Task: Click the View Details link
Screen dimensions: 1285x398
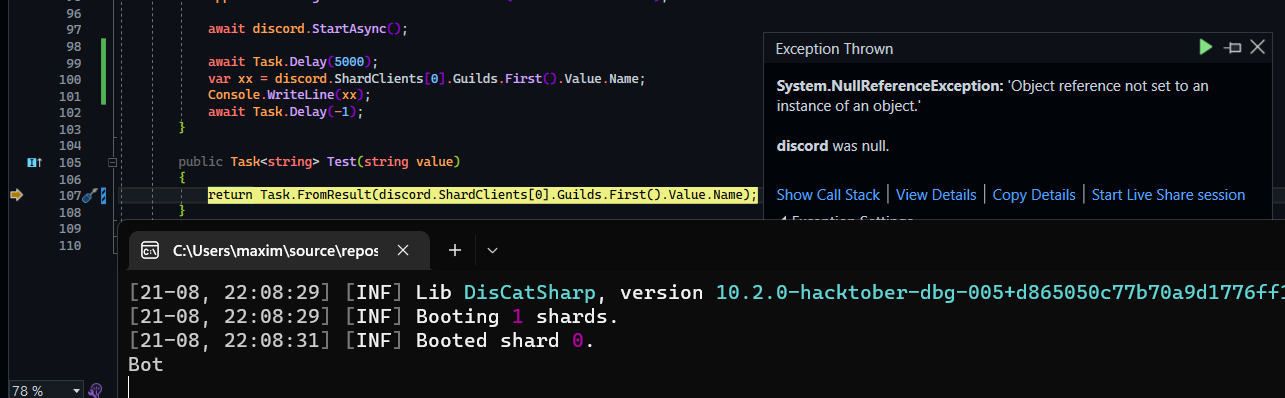Action: 936,195
